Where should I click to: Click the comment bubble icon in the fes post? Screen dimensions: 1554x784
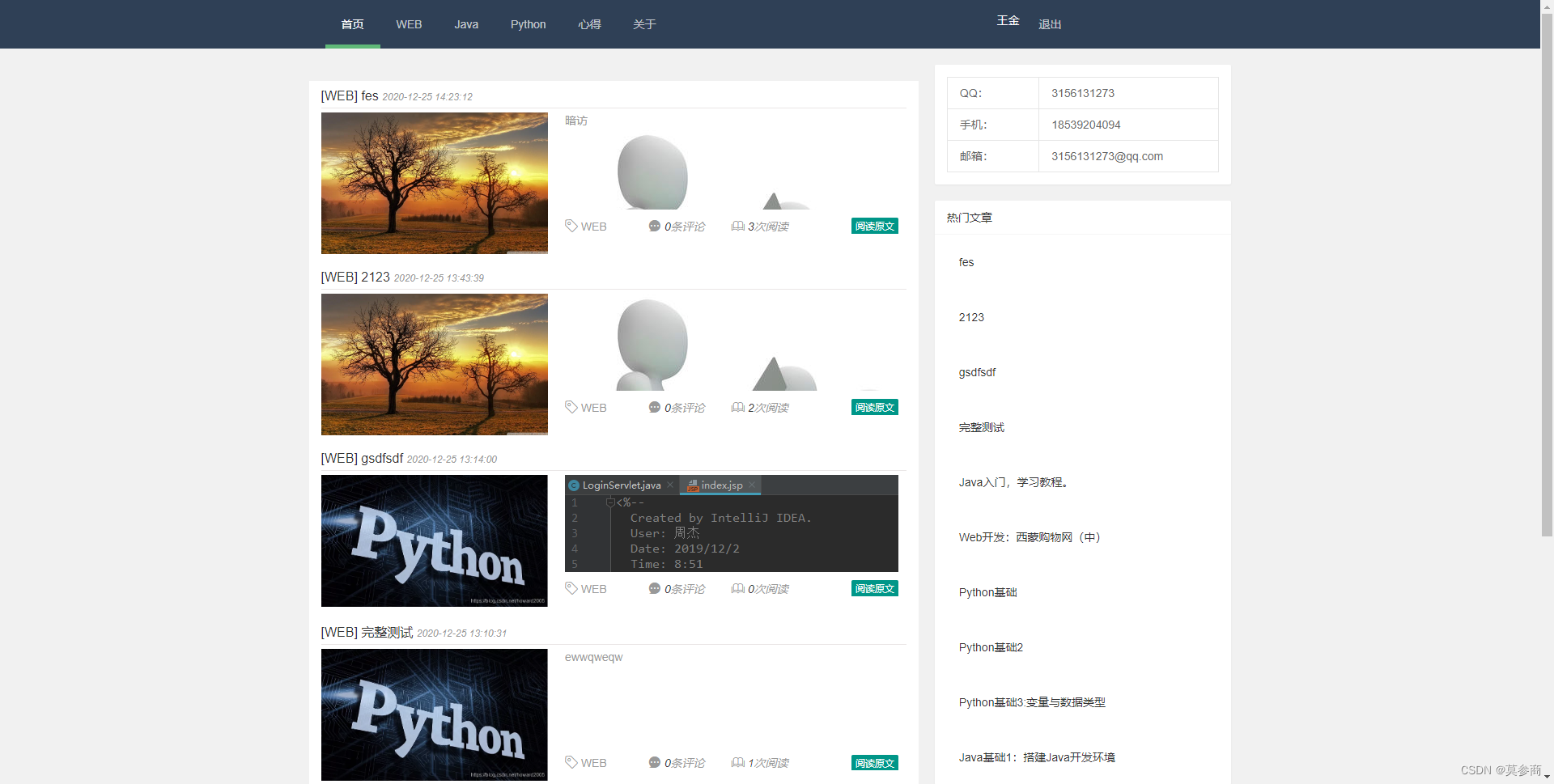coord(655,226)
